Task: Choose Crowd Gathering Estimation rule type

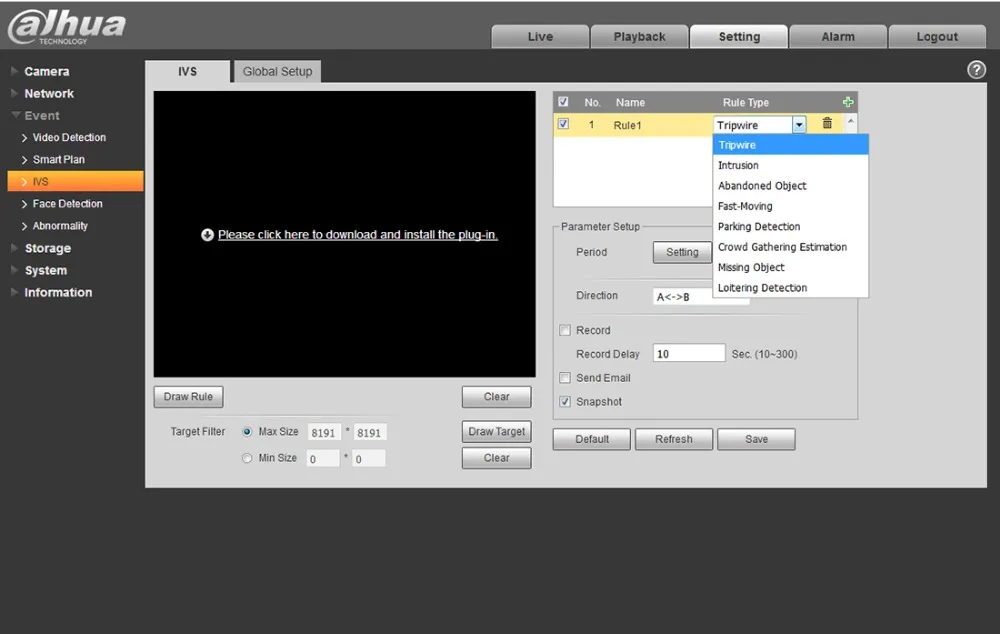Action: coord(790,247)
